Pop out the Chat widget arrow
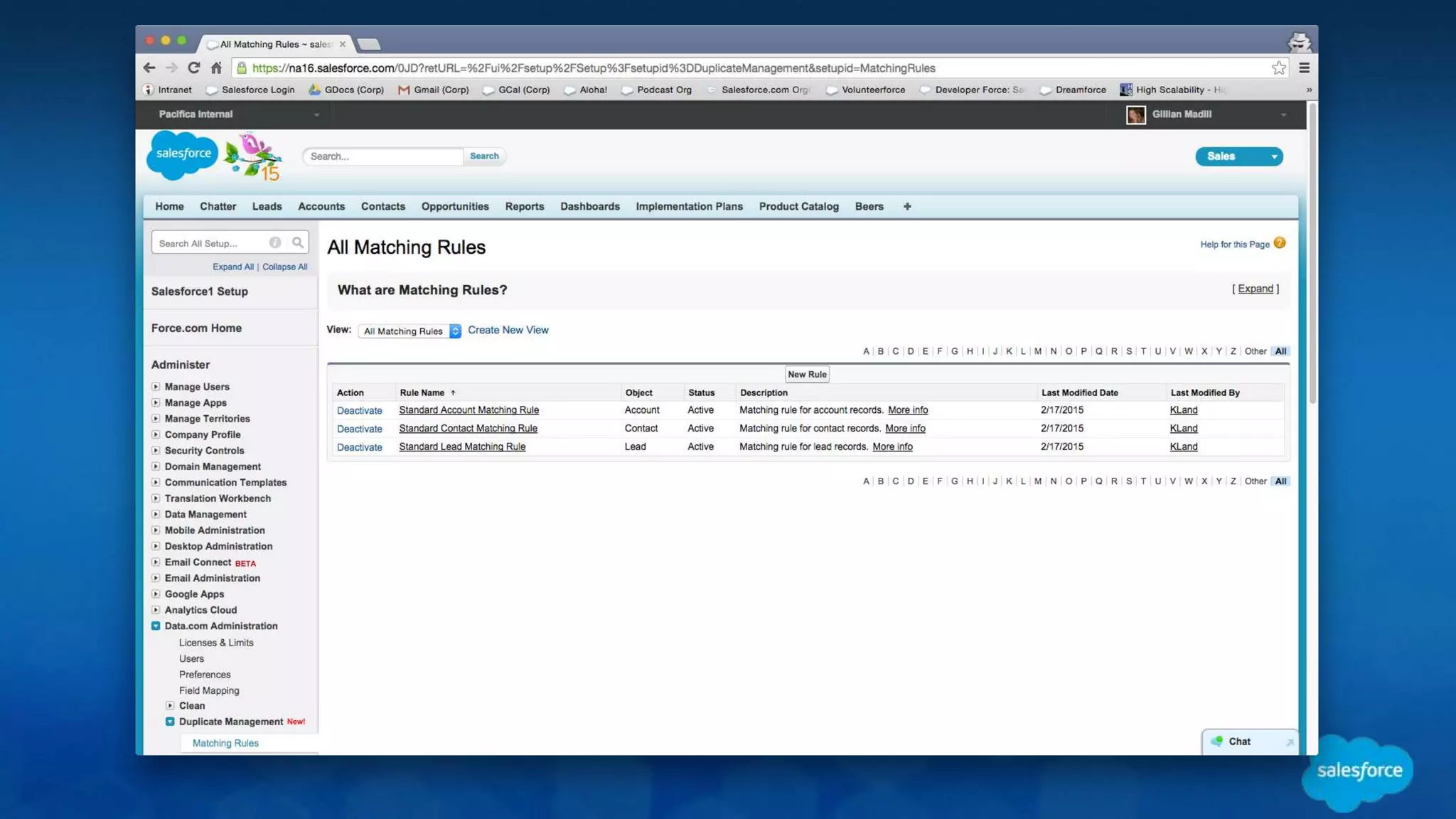 tap(1289, 742)
